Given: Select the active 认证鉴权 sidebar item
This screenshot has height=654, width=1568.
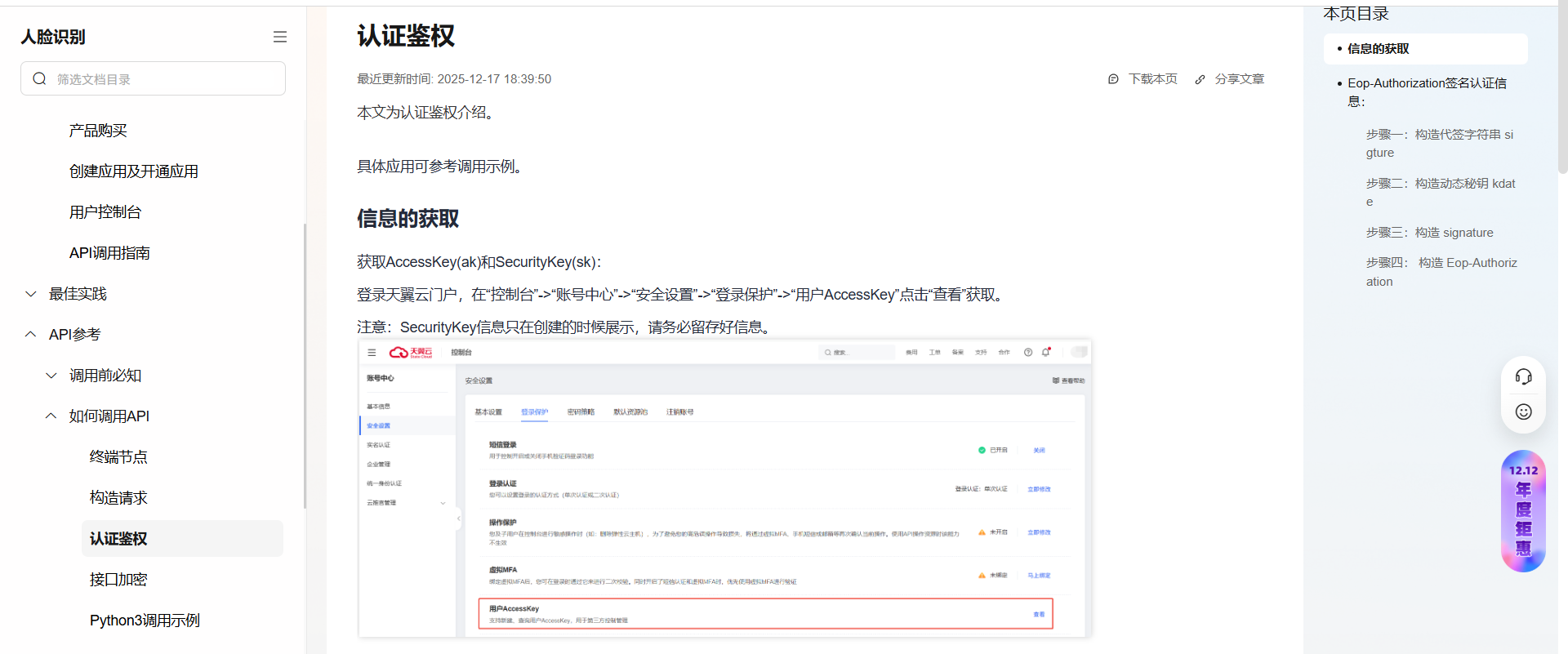Looking at the screenshot, I should (x=182, y=539).
